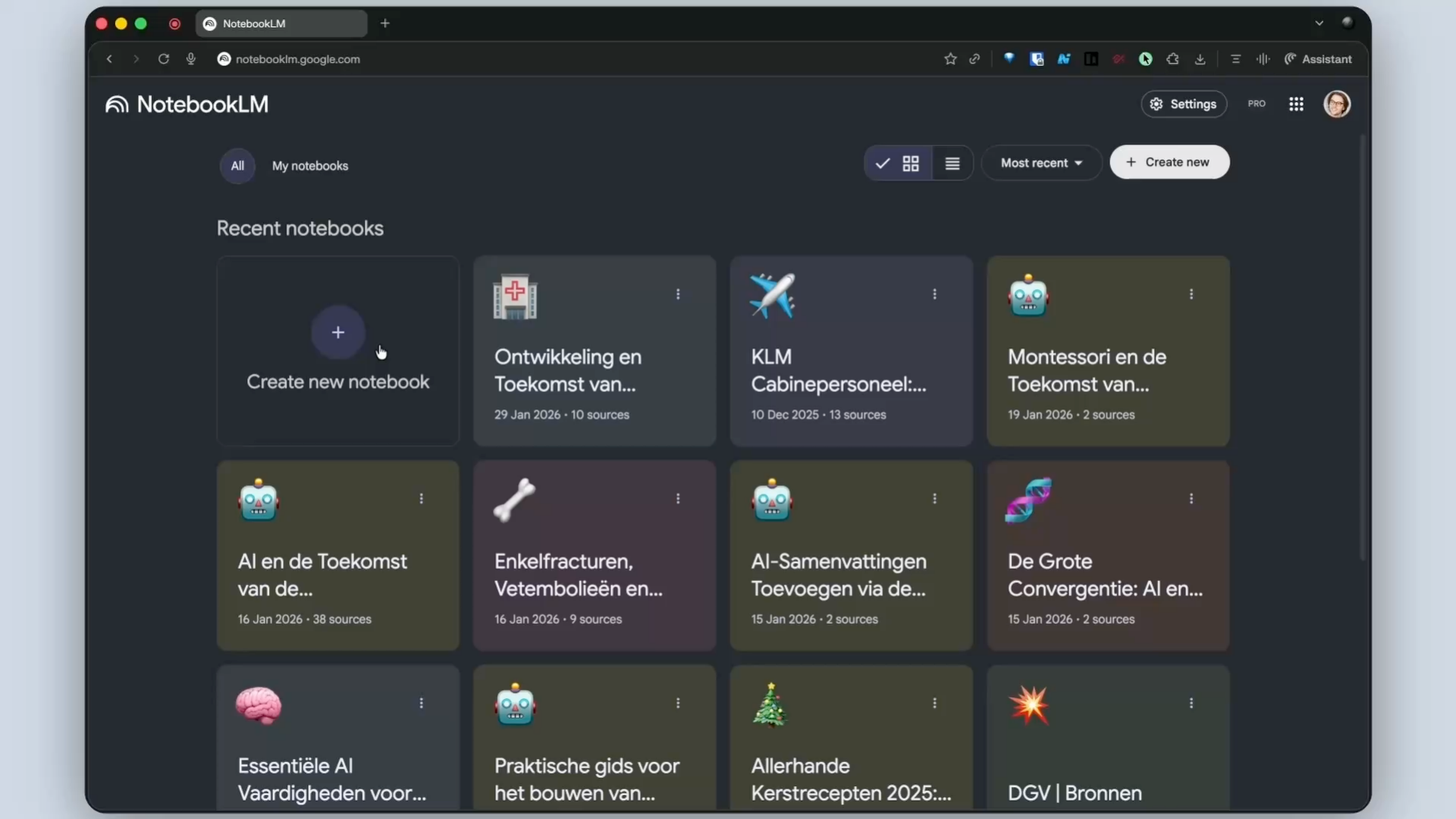
Task: Switch to grid view
Action: [911, 163]
